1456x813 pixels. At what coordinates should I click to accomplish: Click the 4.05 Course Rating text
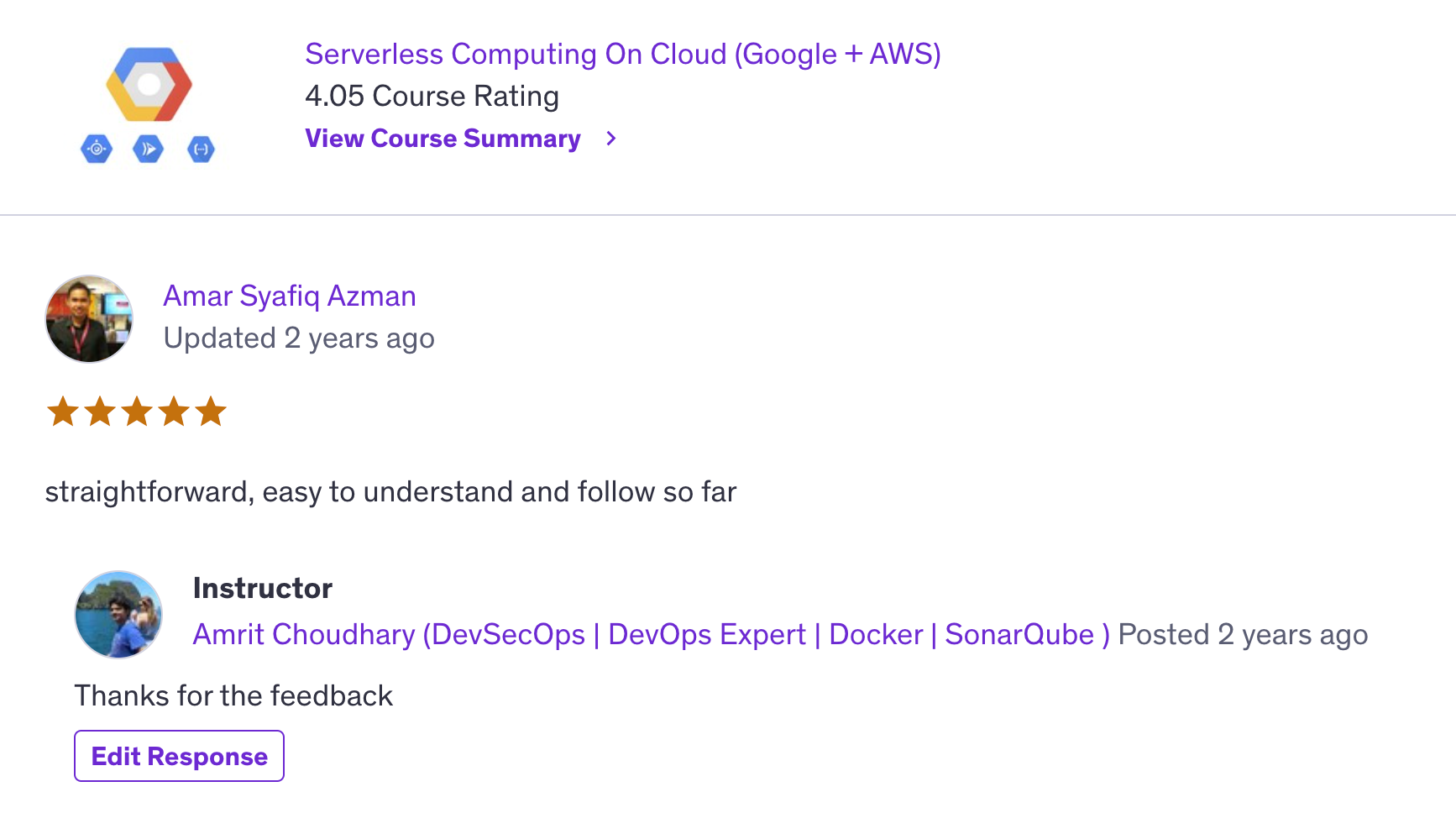tap(432, 96)
